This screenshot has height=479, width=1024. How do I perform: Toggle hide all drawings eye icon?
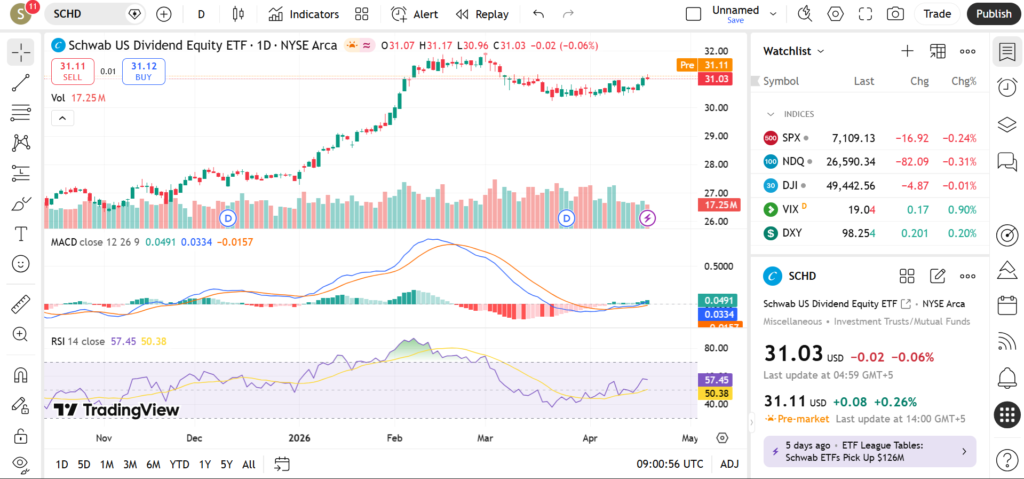pyautogui.click(x=20, y=464)
